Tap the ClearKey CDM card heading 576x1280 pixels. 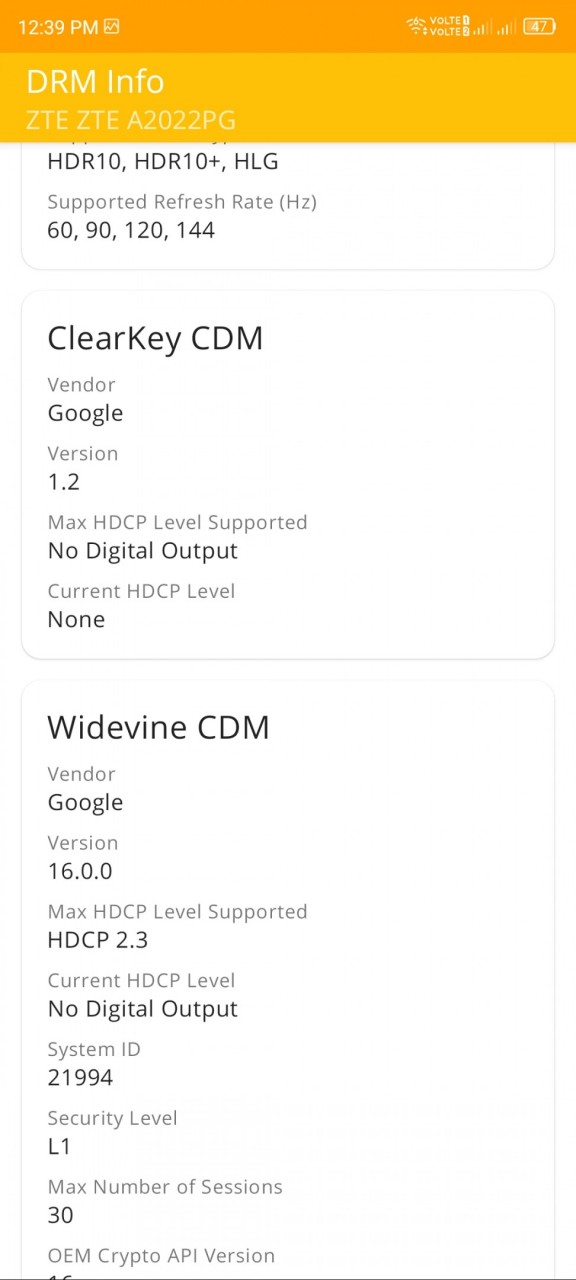155,338
